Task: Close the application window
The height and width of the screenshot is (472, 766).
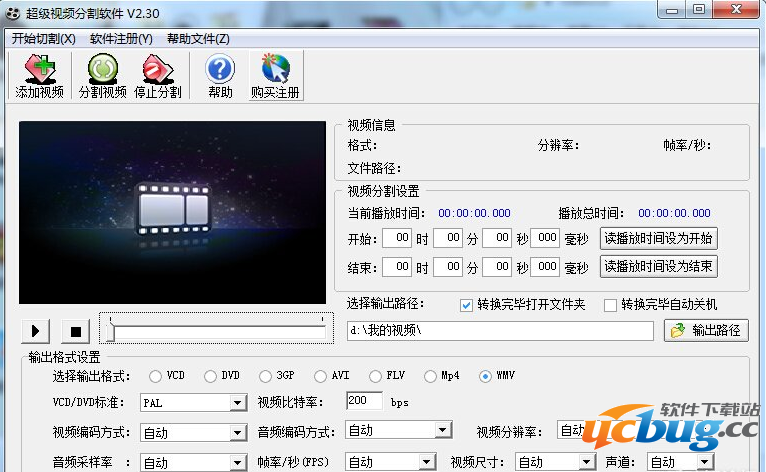Action: tap(736, 9)
